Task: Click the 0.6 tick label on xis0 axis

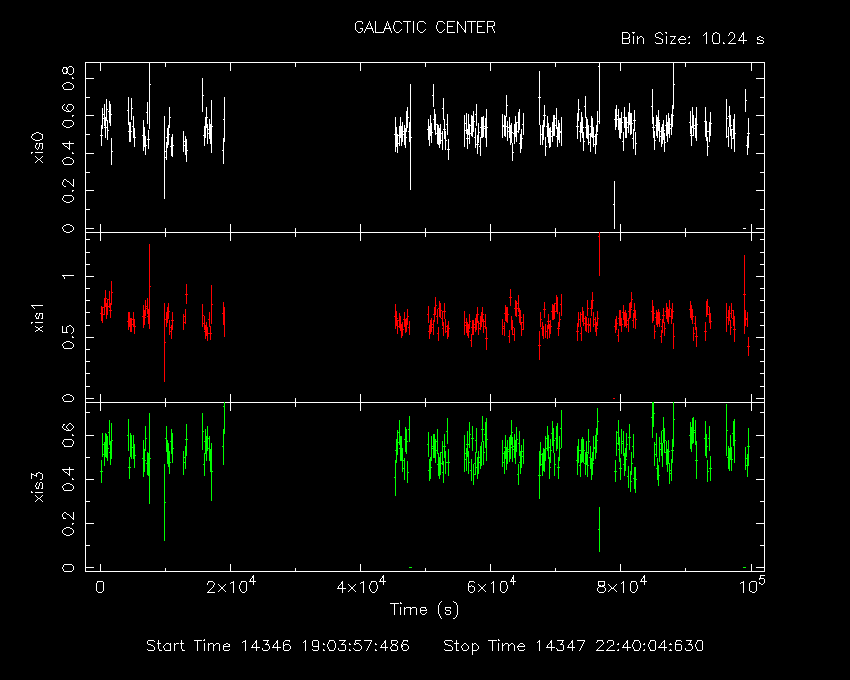Action: [68, 115]
